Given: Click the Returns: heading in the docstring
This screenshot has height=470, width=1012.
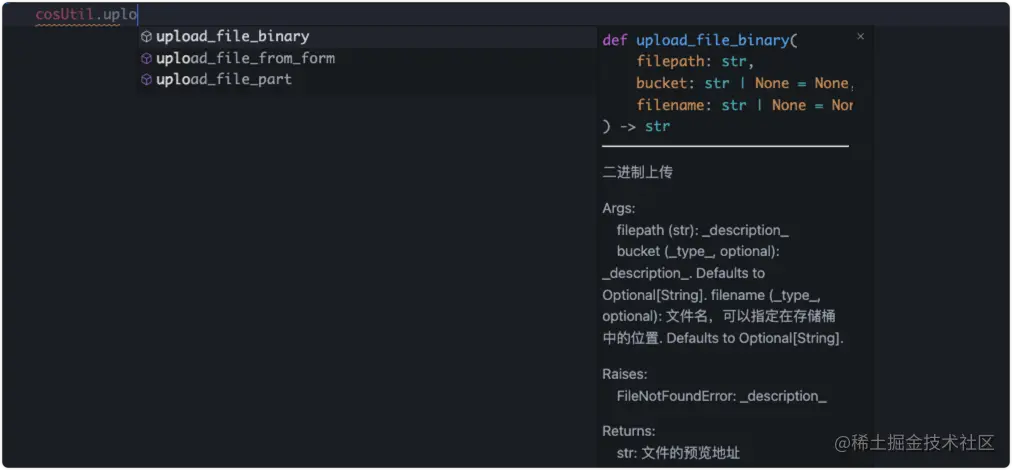Looking at the screenshot, I should (x=629, y=431).
